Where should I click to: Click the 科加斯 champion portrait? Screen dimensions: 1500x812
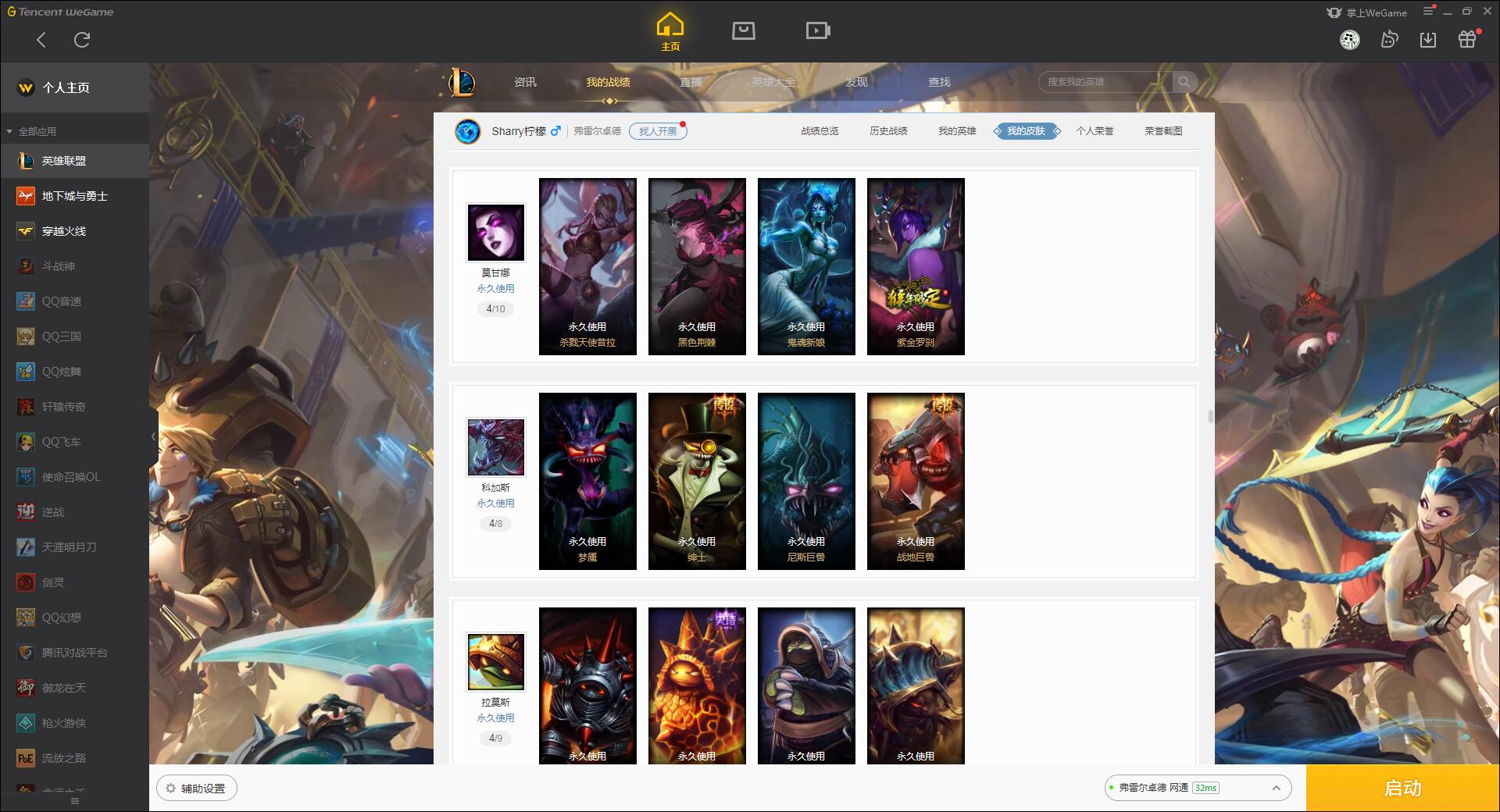click(496, 447)
